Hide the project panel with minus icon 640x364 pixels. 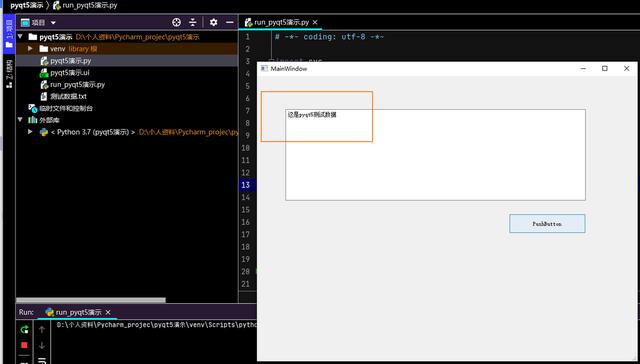click(230, 22)
